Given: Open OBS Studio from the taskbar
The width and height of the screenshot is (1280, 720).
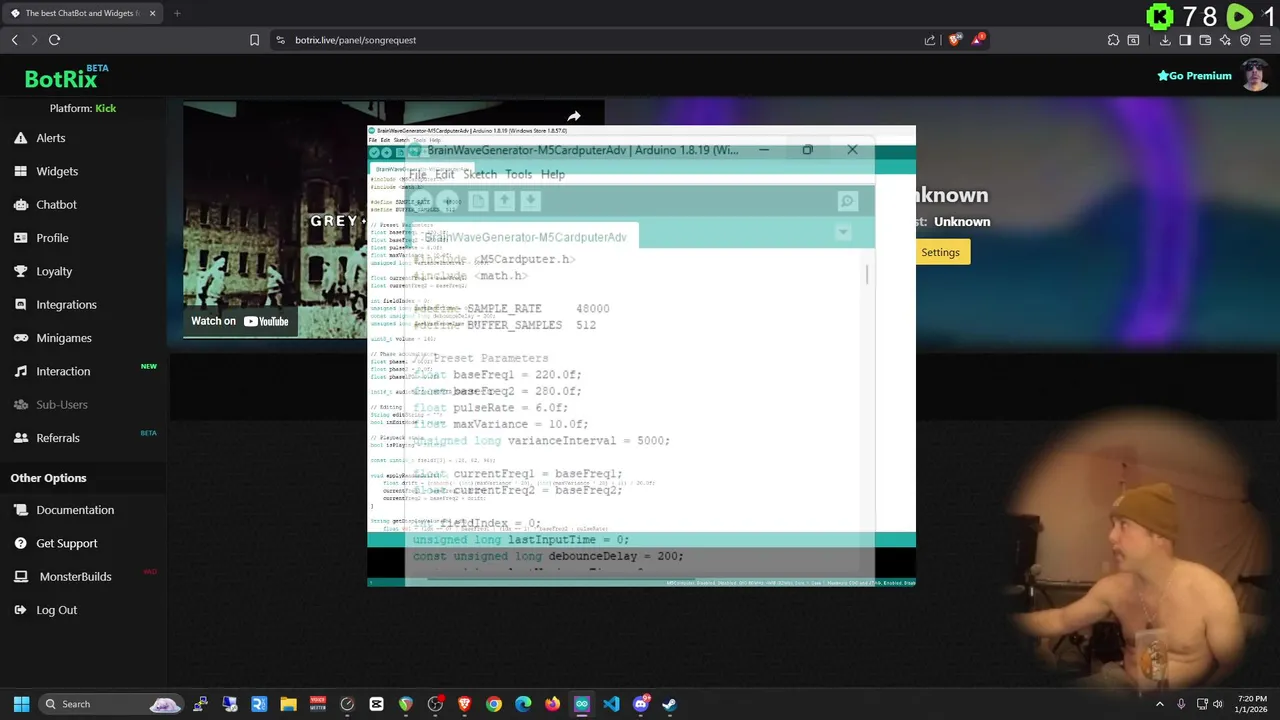Looking at the screenshot, I should 435,704.
